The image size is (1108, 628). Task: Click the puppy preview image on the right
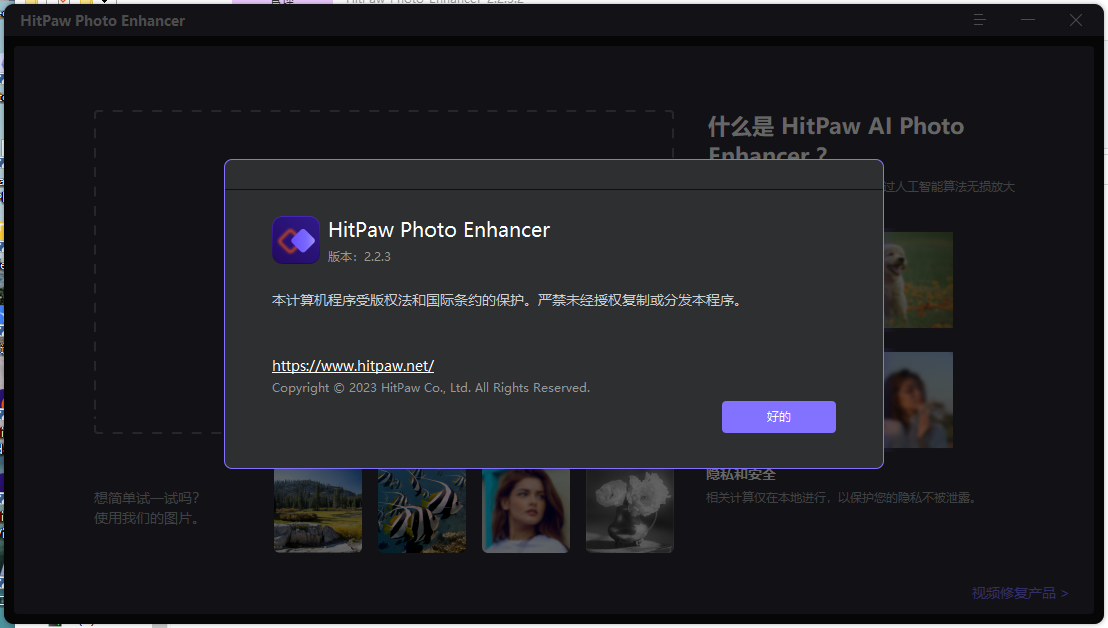click(x=918, y=280)
